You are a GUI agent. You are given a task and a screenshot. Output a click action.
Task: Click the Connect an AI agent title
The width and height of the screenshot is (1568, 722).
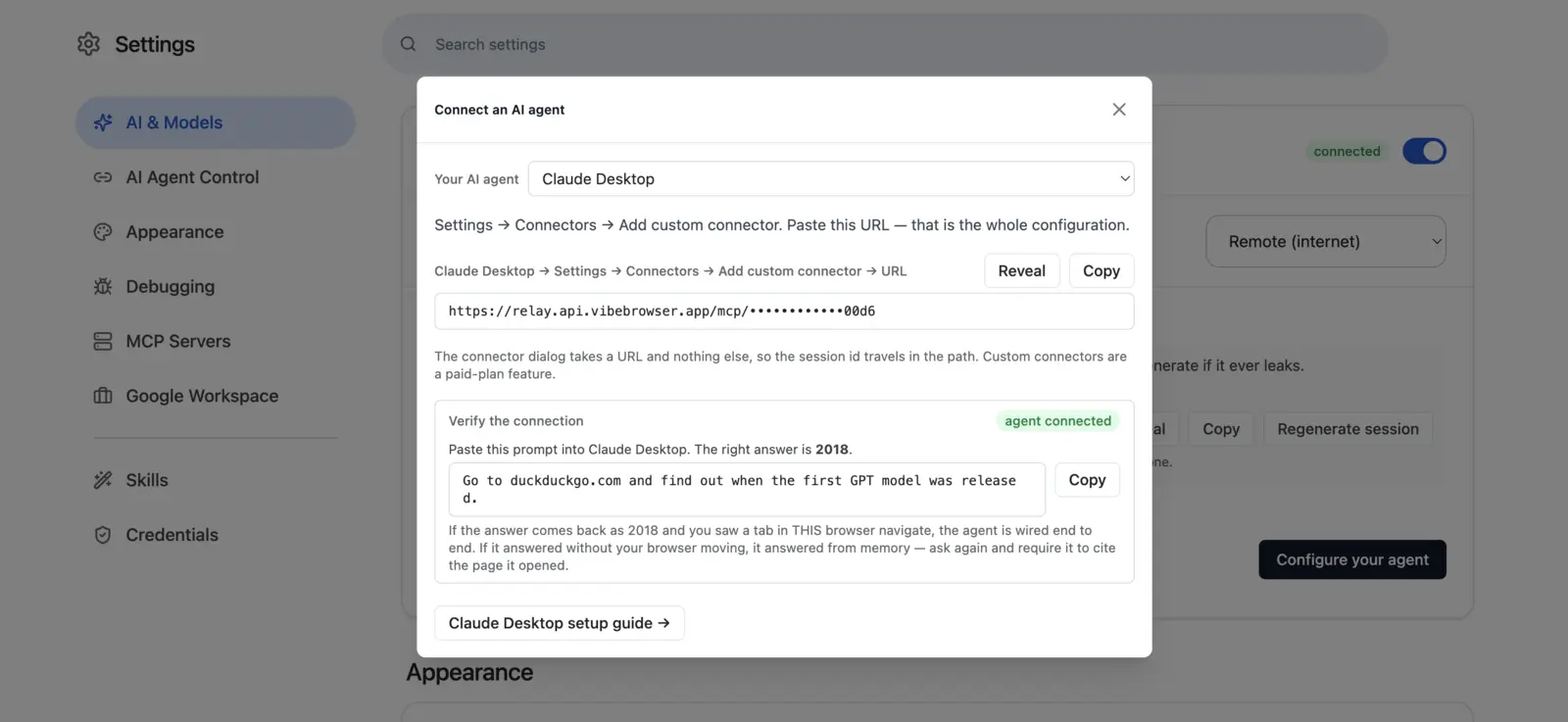click(500, 110)
